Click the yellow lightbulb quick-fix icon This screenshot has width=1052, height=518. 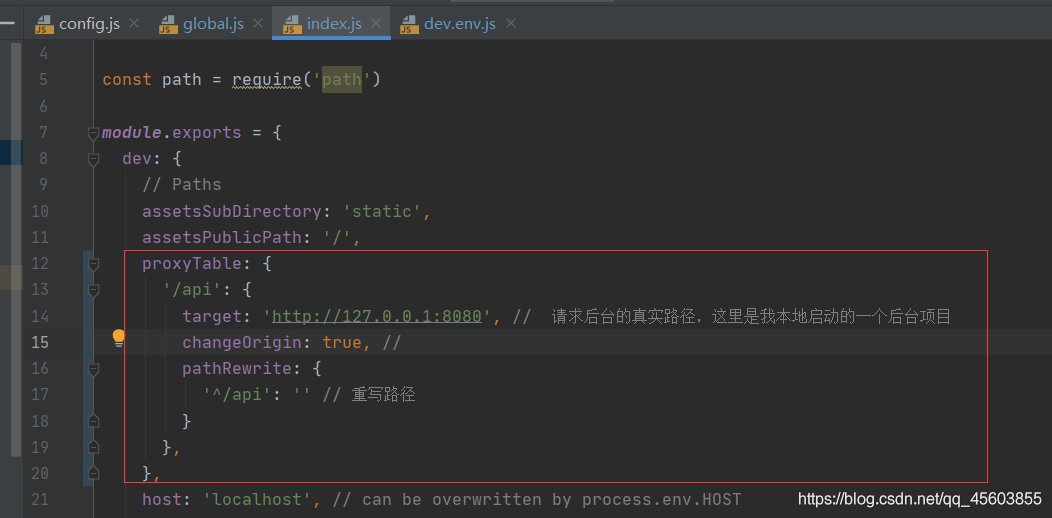point(119,338)
